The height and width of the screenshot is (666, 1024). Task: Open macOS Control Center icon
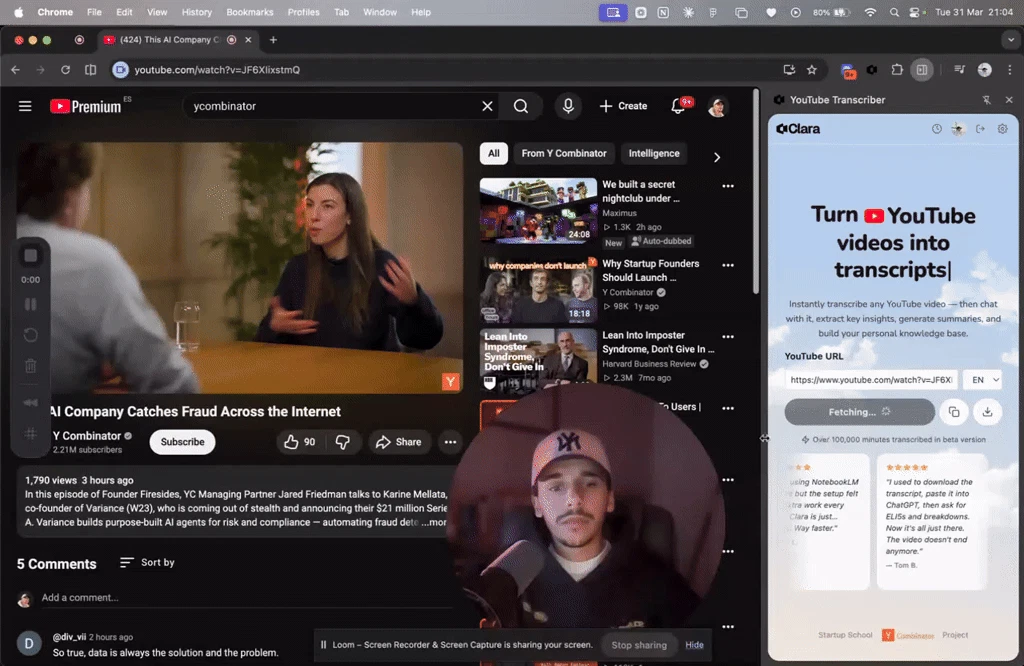916,12
